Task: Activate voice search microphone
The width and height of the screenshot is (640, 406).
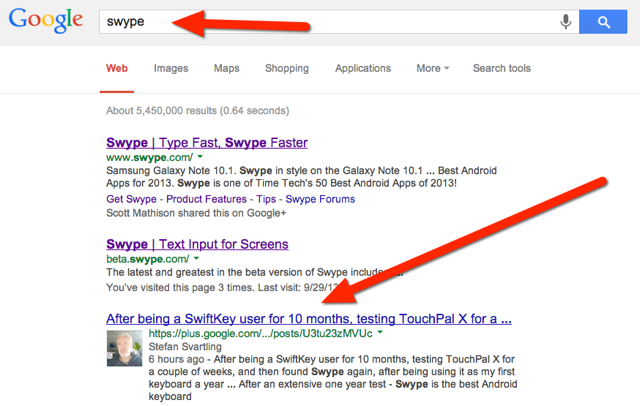Action: [x=566, y=21]
